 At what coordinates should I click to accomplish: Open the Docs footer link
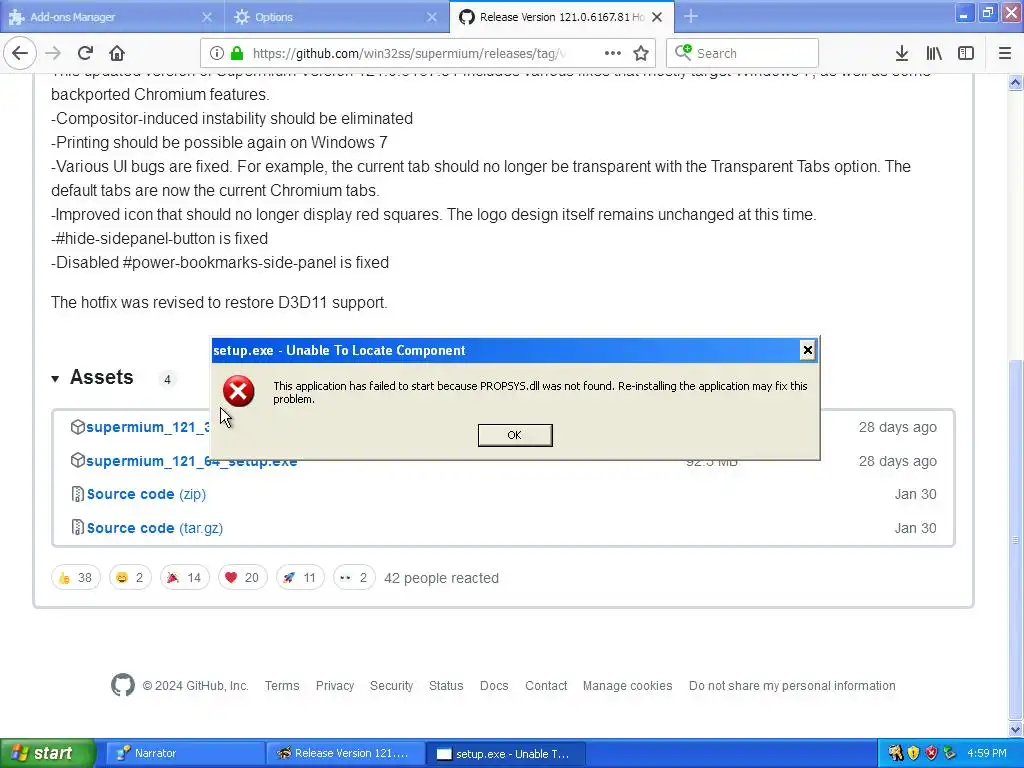click(494, 686)
